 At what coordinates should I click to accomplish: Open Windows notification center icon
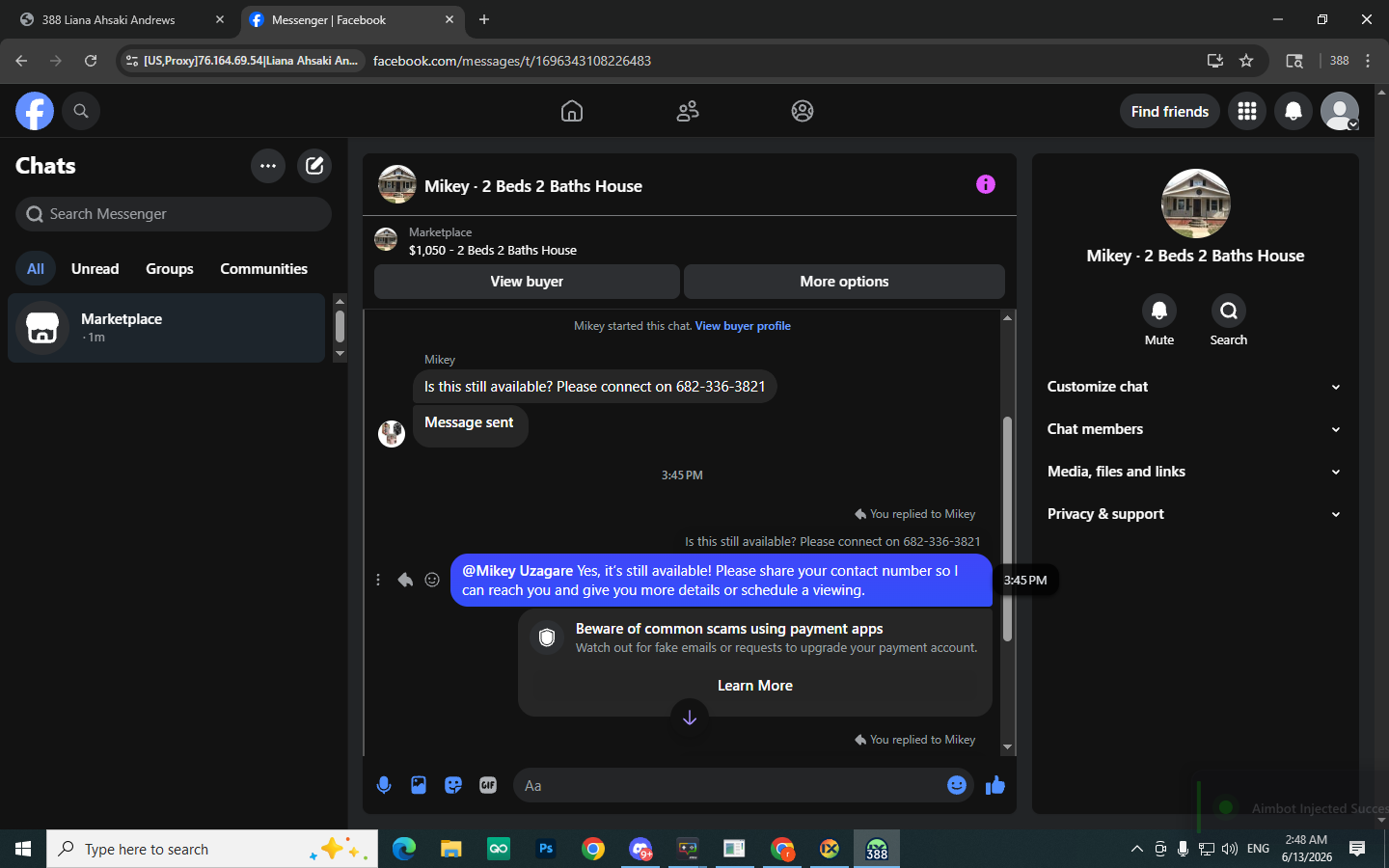click(1357, 849)
